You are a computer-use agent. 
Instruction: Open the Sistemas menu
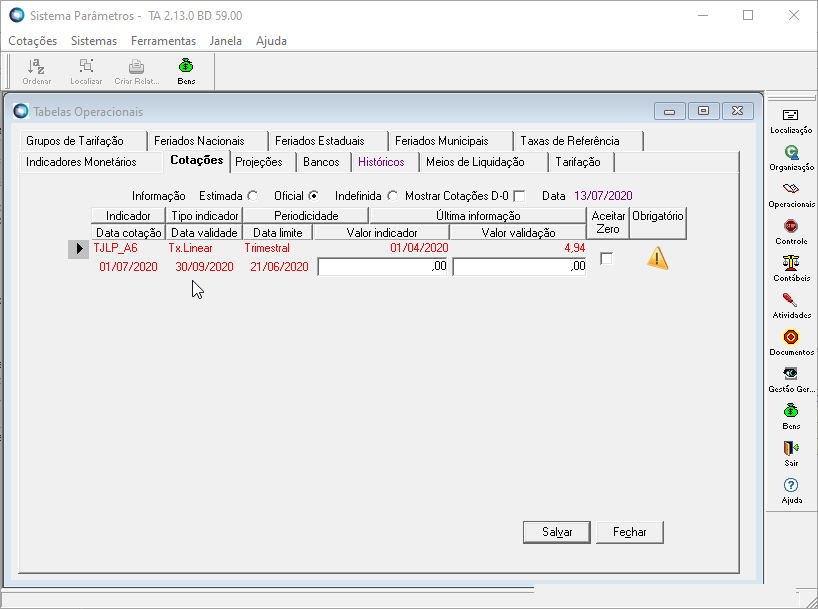(94, 41)
